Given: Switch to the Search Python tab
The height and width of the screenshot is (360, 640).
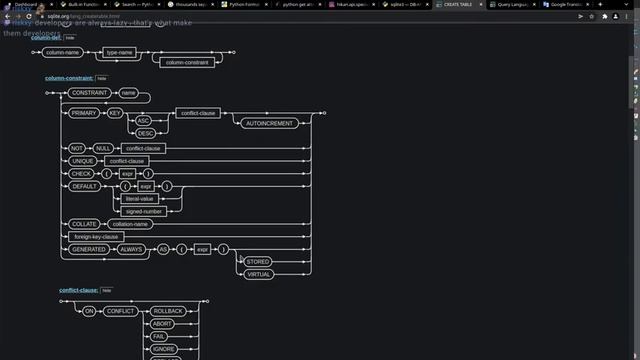Looking at the screenshot, I should [137, 4].
